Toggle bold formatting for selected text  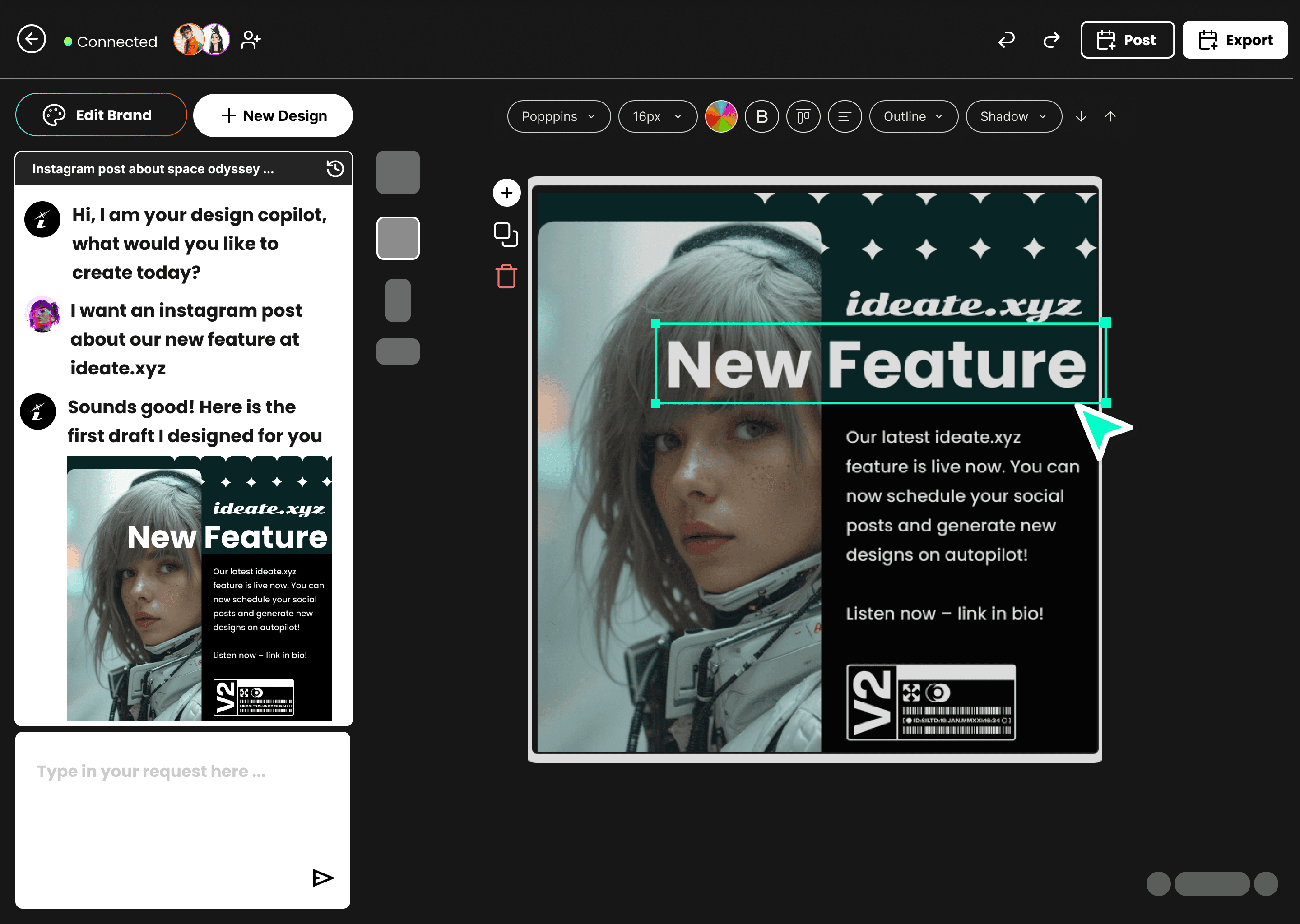(x=761, y=116)
